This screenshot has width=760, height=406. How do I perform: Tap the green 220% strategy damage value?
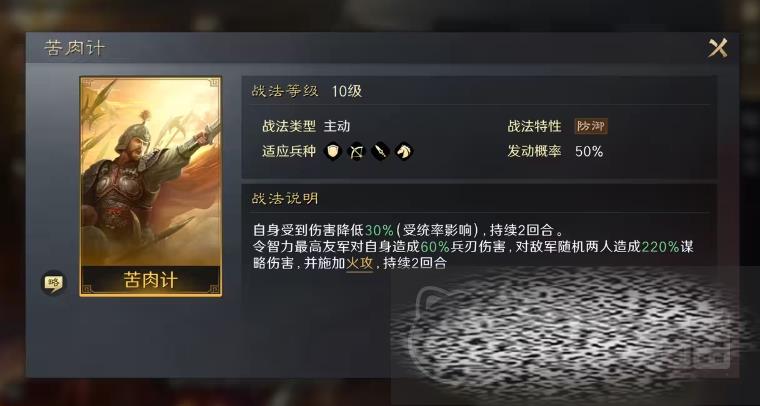tap(660, 247)
